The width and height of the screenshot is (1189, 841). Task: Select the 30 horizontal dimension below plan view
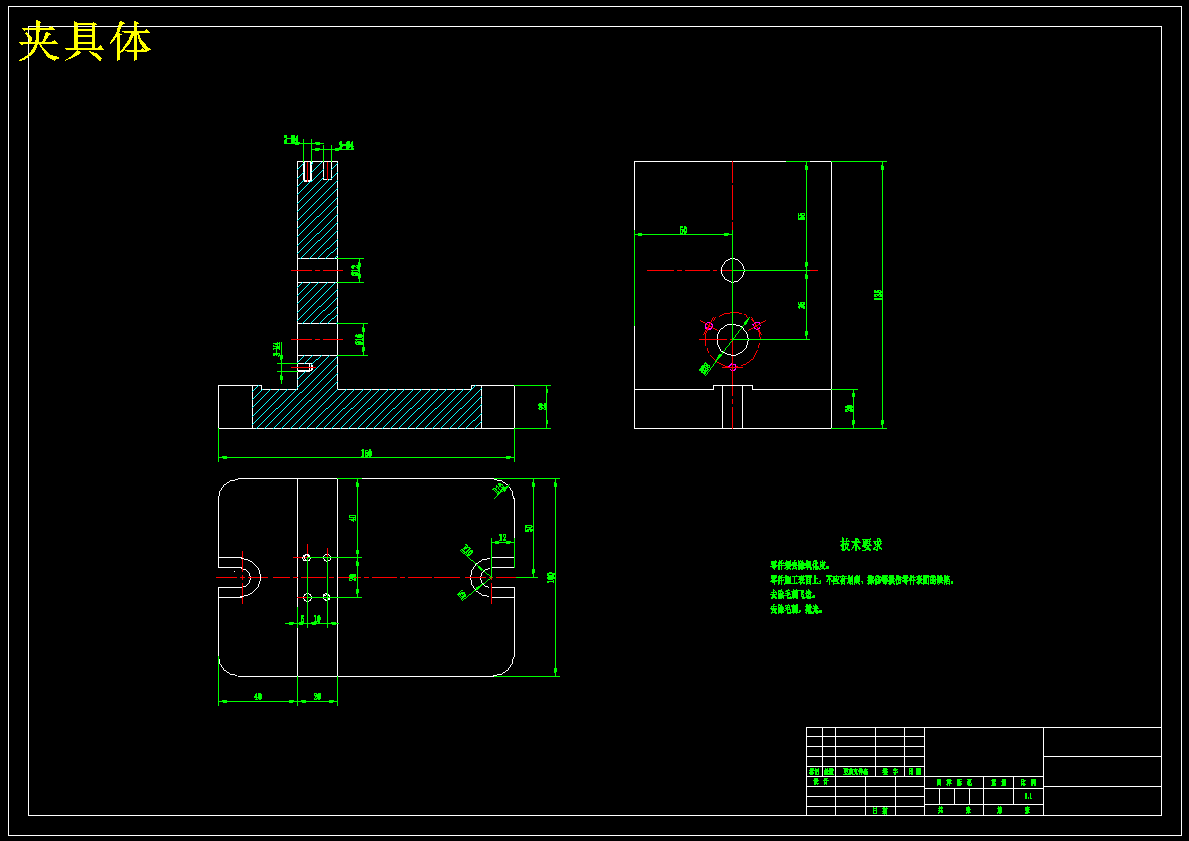point(317,696)
